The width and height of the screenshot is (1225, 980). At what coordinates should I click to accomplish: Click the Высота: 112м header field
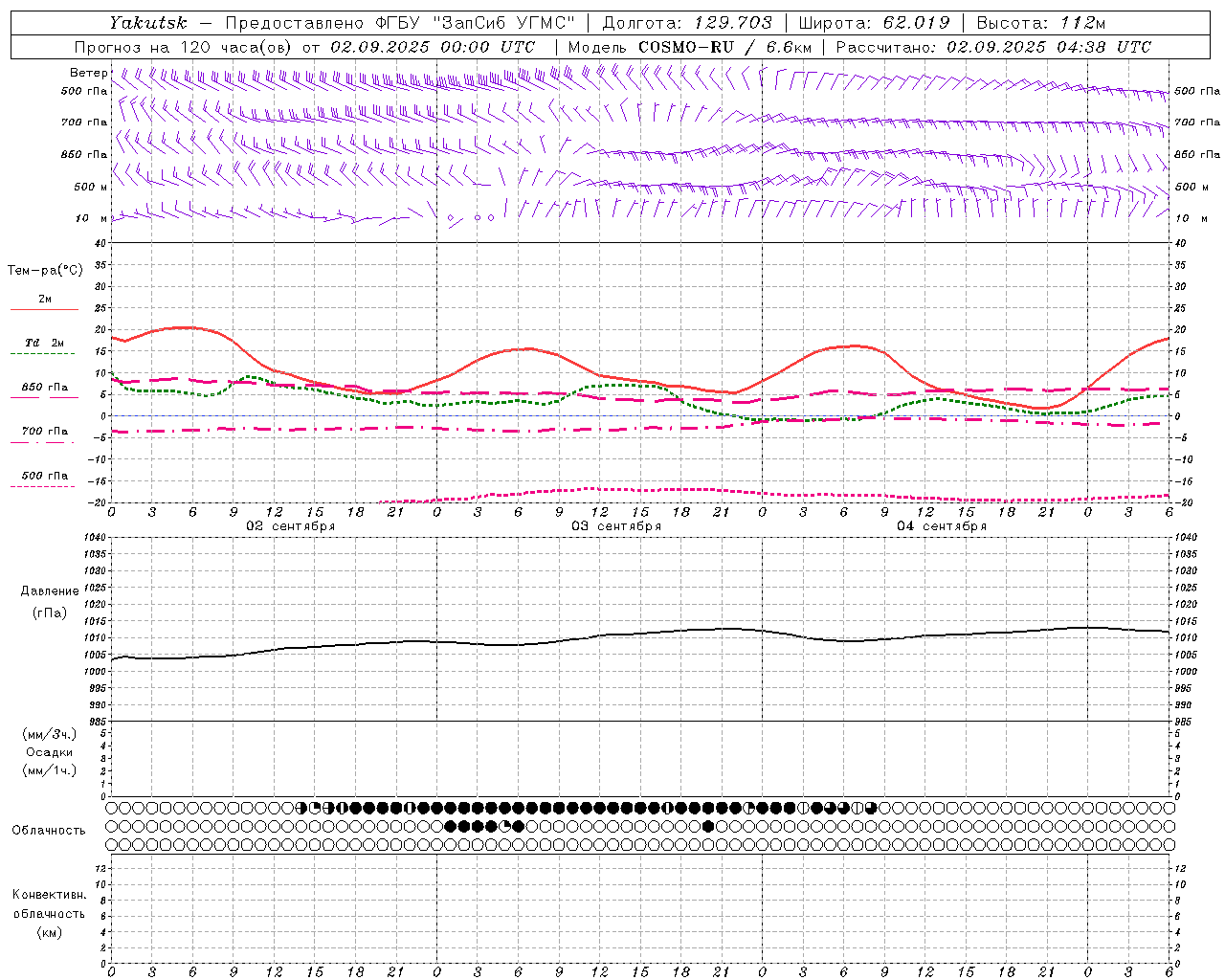coord(1042,23)
